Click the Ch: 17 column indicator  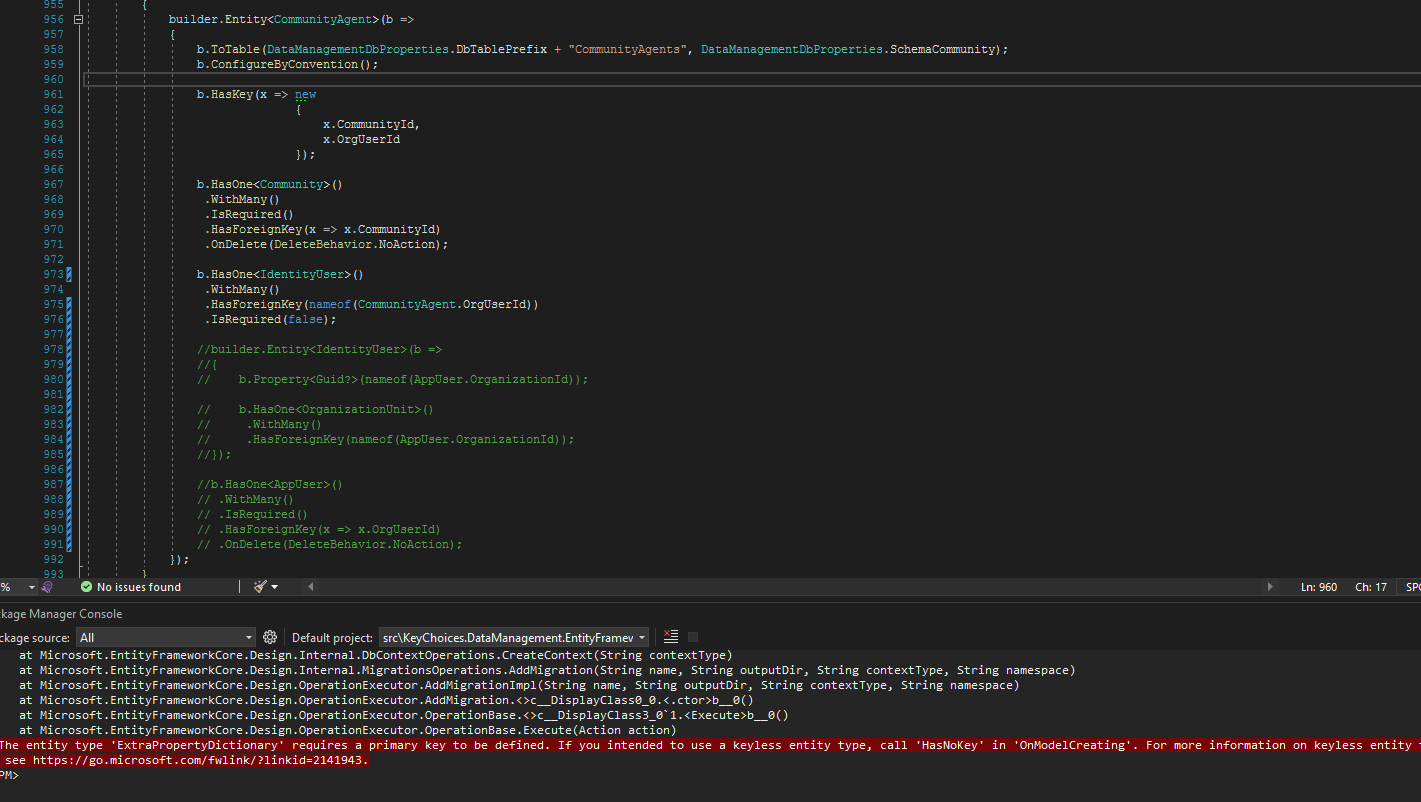pyautogui.click(x=1370, y=587)
